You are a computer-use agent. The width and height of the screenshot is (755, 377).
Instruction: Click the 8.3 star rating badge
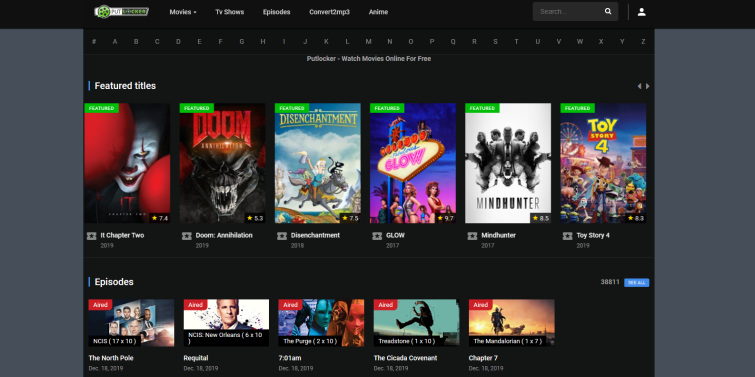pyautogui.click(x=636, y=218)
